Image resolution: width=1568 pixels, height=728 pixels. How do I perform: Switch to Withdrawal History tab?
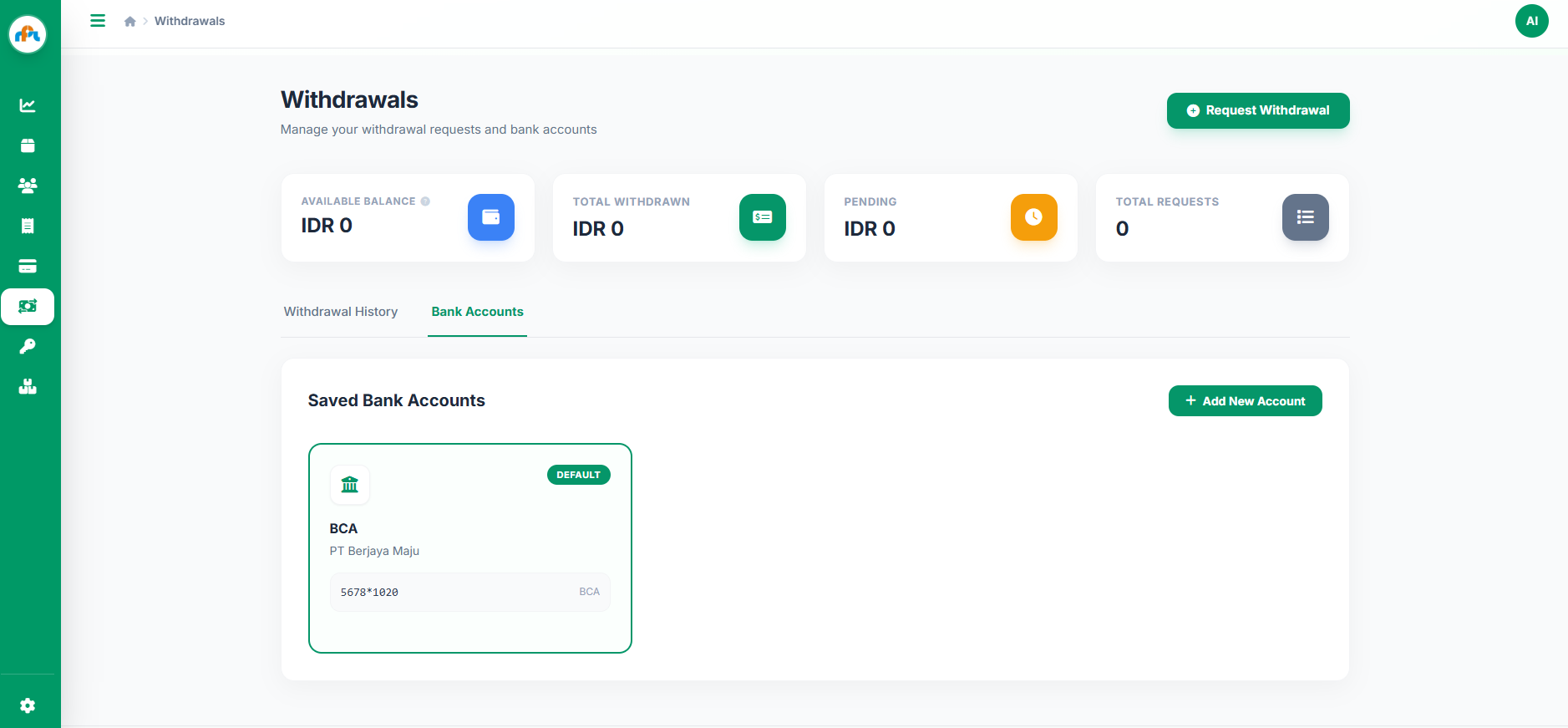341,312
